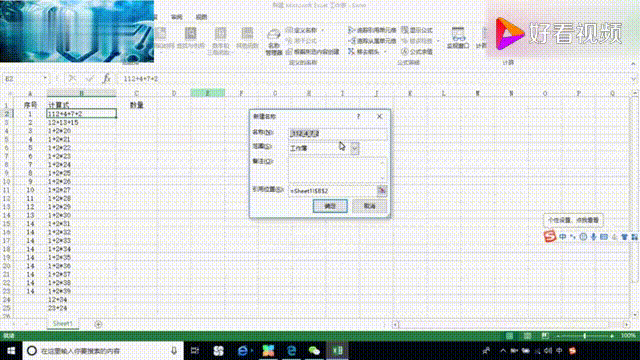This screenshot has width=640, height=360.
Task: Click the fx insert function icon
Action: pos(106,78)
